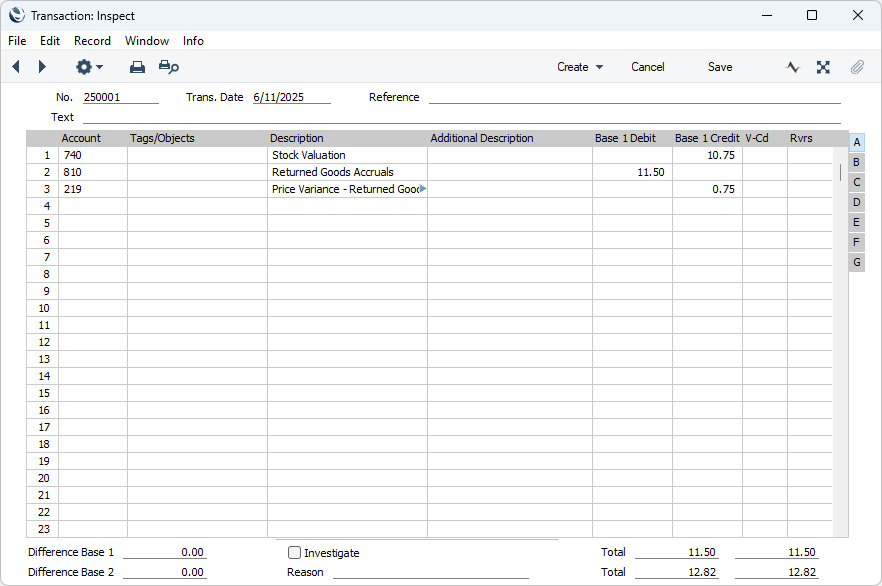Click the workflow activity icon
This screenshot has width=882, height=586.
[793, 67]
